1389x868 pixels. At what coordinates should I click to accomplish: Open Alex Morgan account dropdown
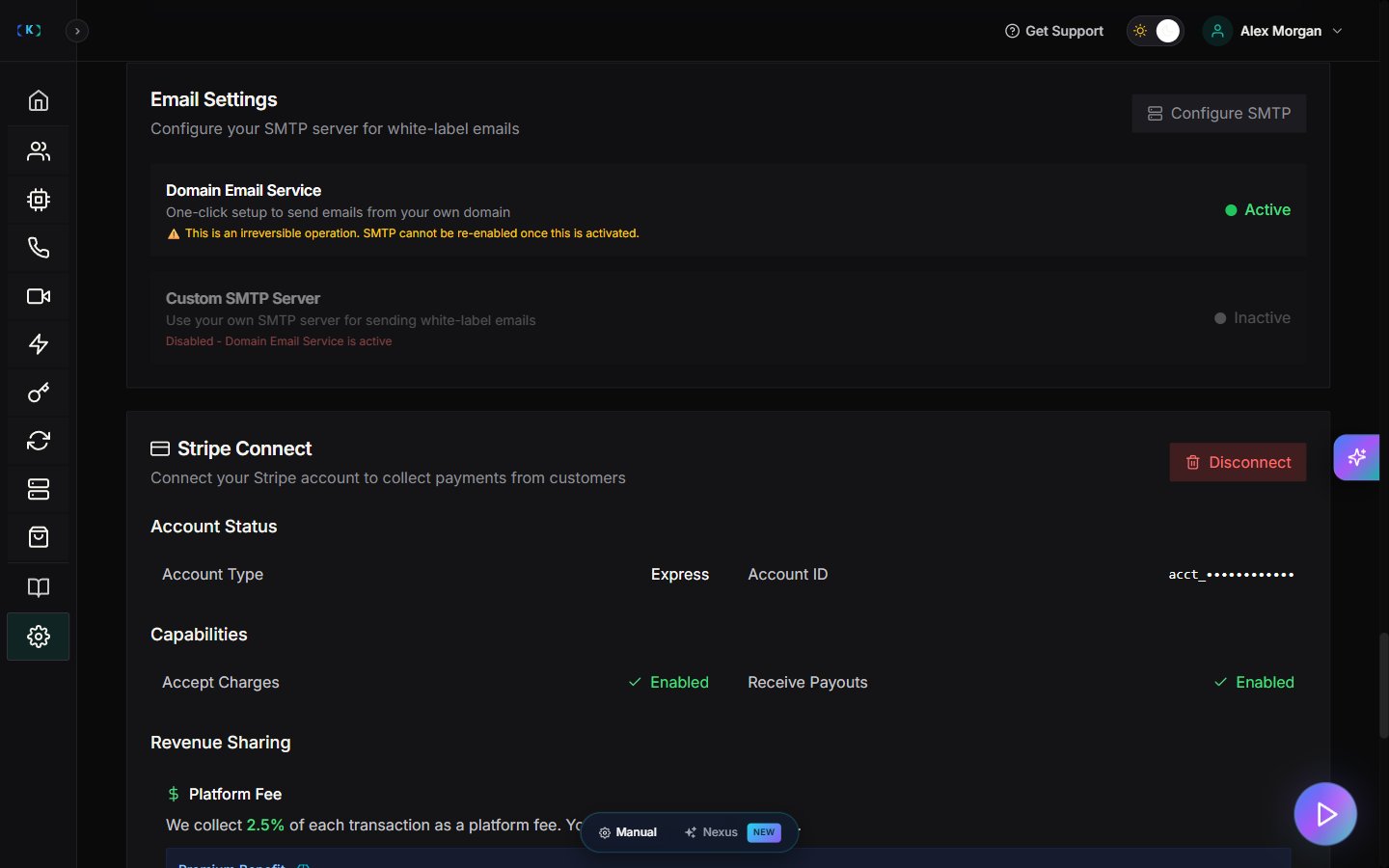(x=1273, y=31)
